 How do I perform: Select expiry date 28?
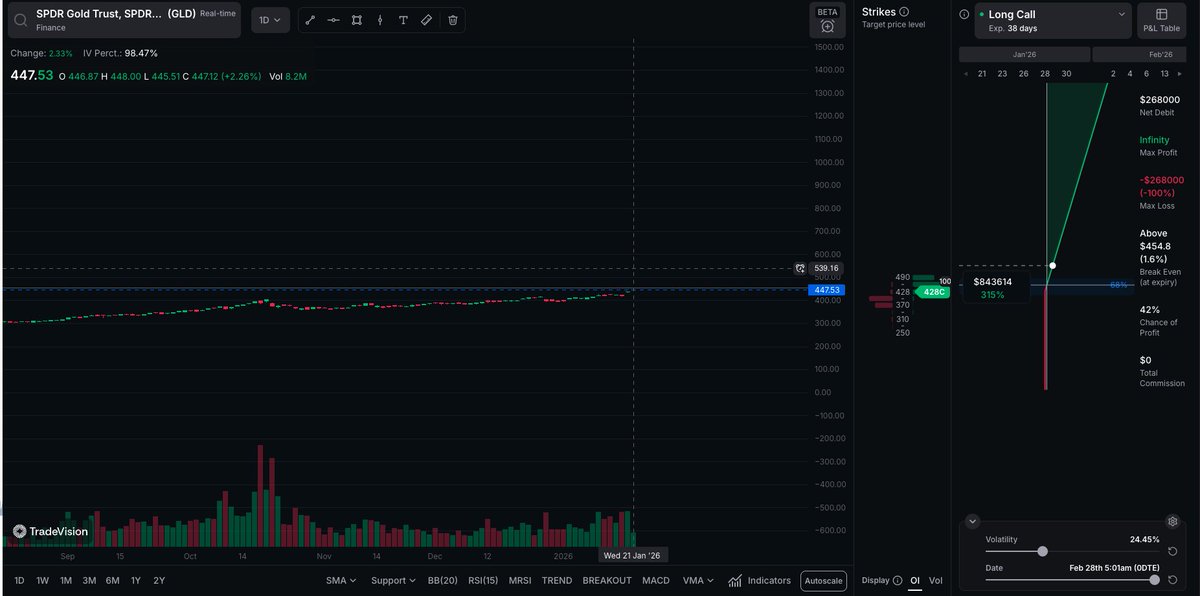click(1045, 74)
